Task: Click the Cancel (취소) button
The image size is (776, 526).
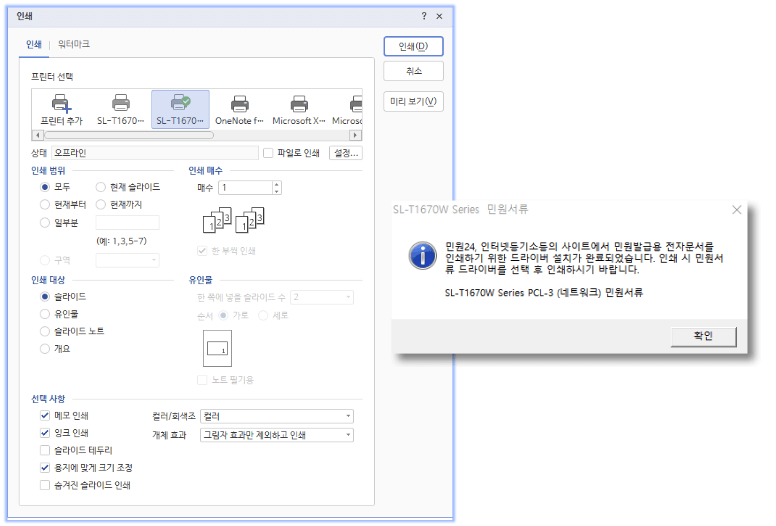Action: pos(413,71)
